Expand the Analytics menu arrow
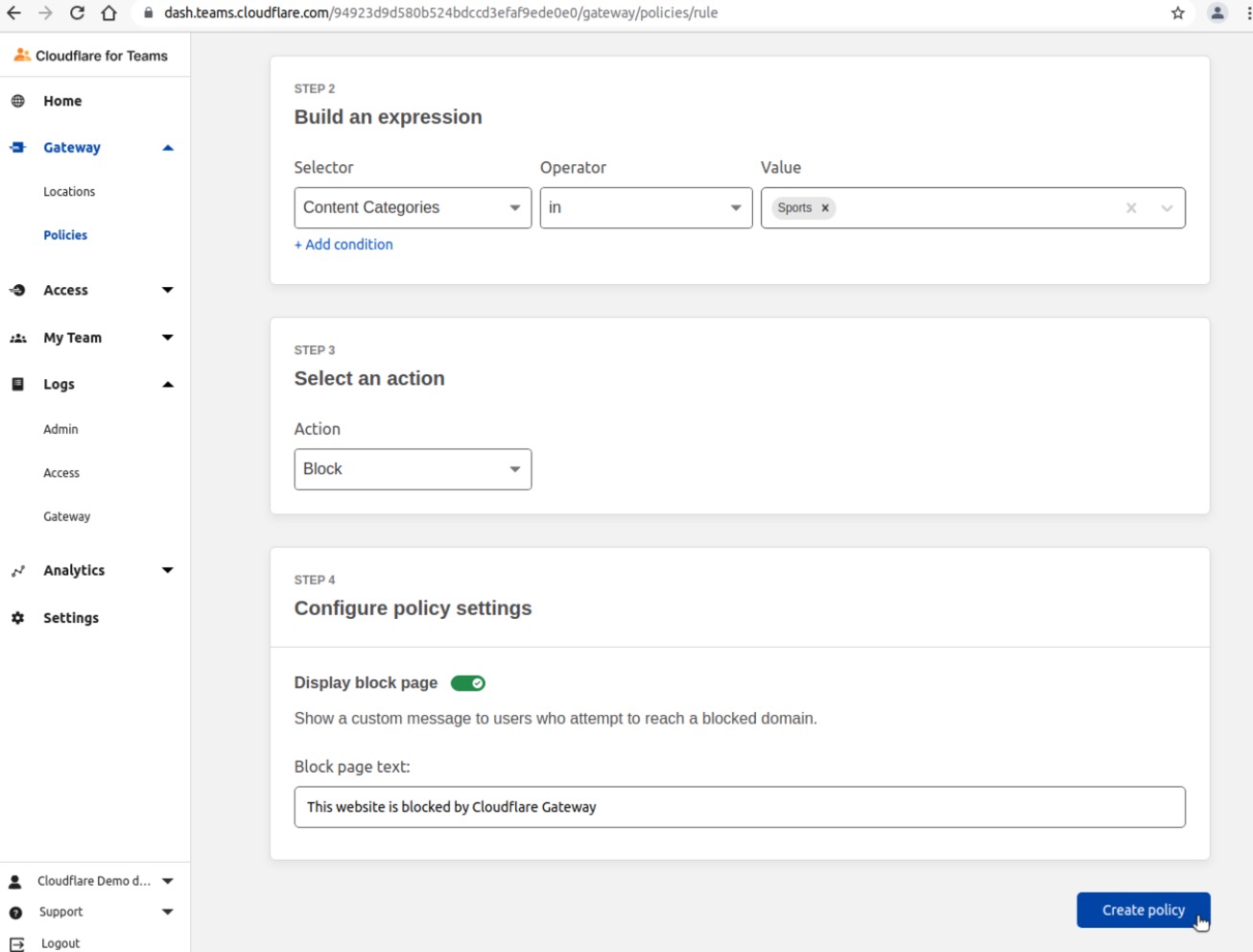This screenshot has width=1253, height=952. click(x=168, y=570)
